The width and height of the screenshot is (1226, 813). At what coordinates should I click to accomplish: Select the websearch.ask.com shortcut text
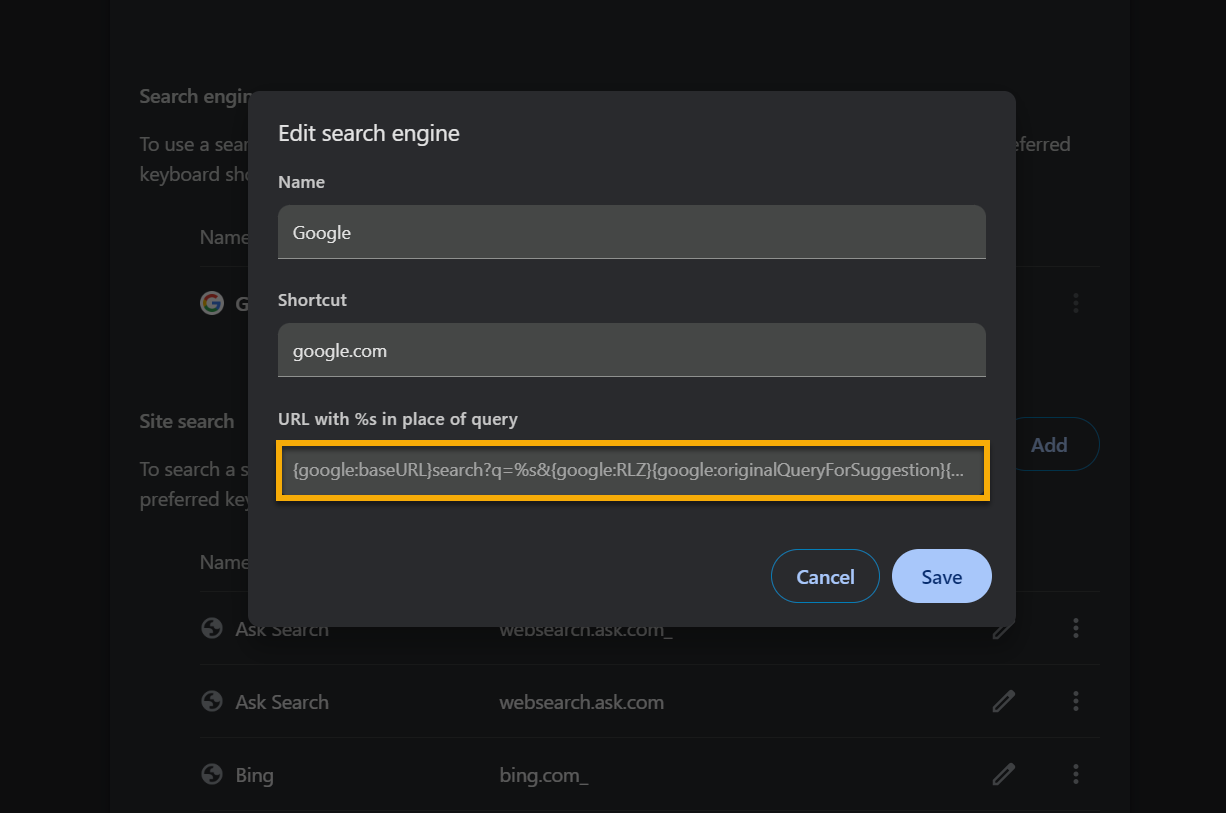pos(581,702)
